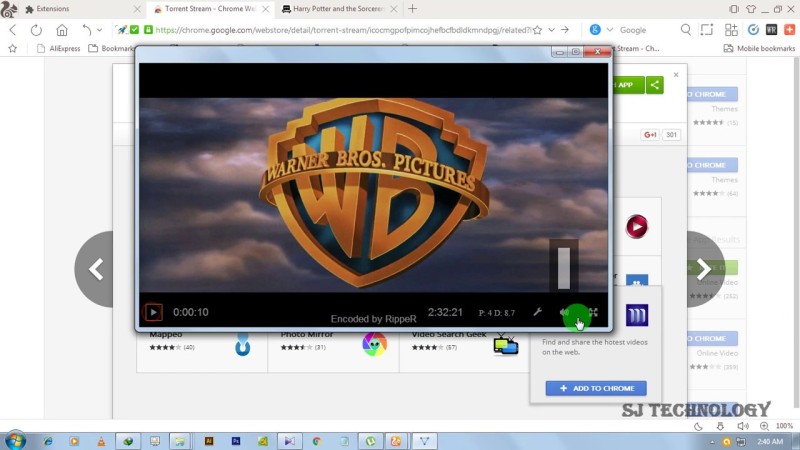Switch to the Harry Potter tab
This screenshot has width=800, height=450.
pos(333,8)
